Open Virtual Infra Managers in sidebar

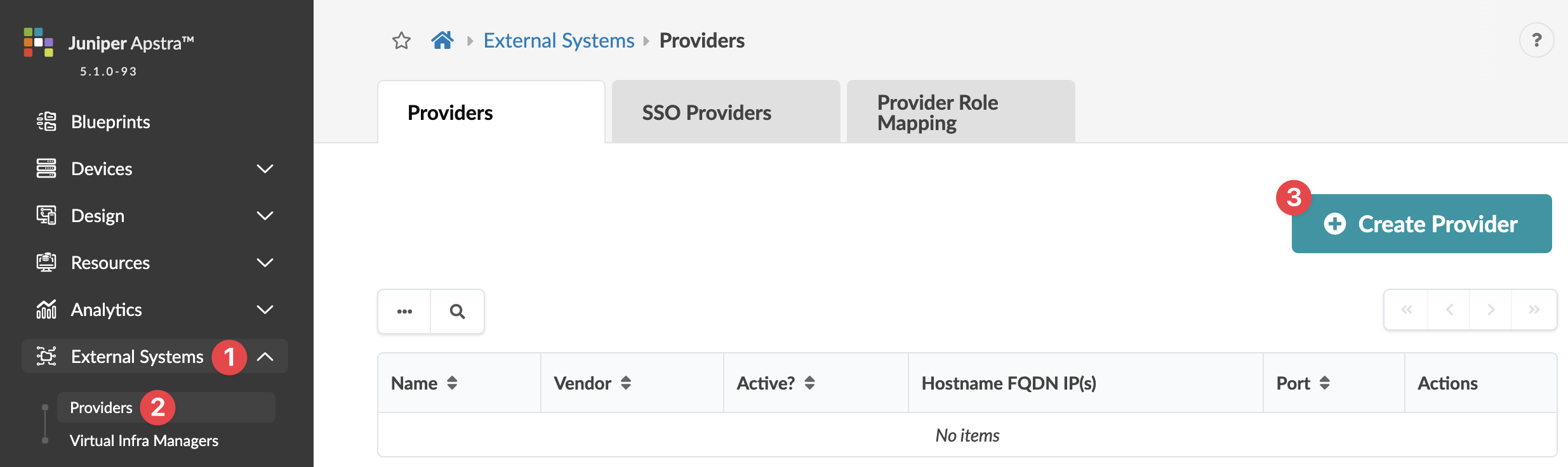[x=144, y=440]
